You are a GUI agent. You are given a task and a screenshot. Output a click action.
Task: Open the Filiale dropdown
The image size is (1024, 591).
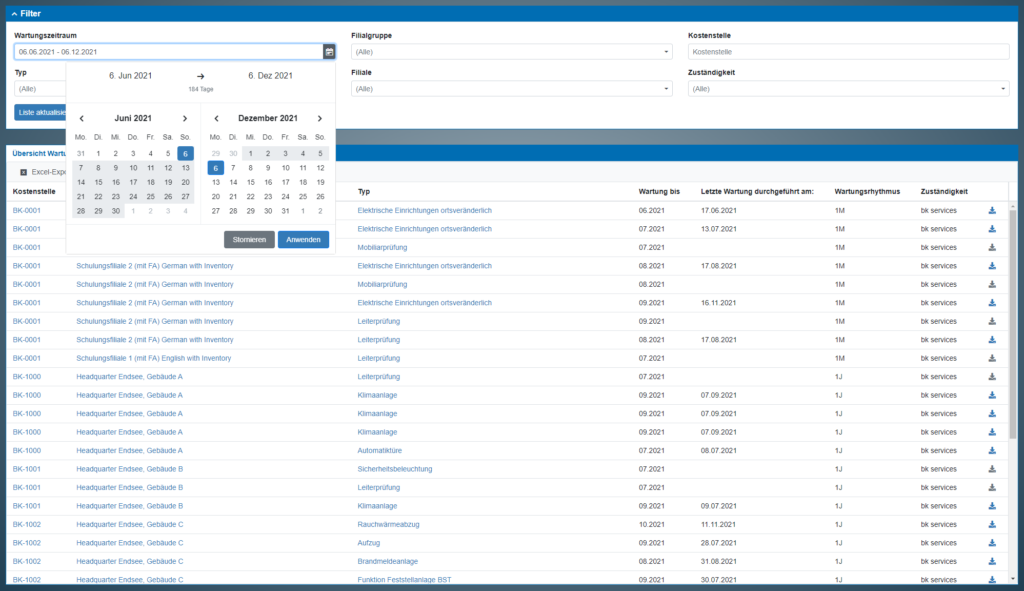point(512,89)
